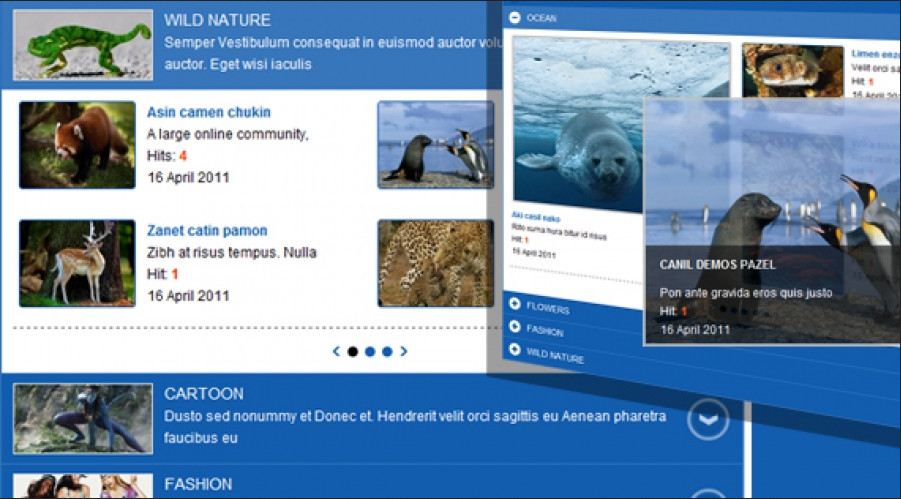Click date 16 April 2011 under Zanet catin pamon
Viewport: 901px width, 499px height.
coord(188,296)
